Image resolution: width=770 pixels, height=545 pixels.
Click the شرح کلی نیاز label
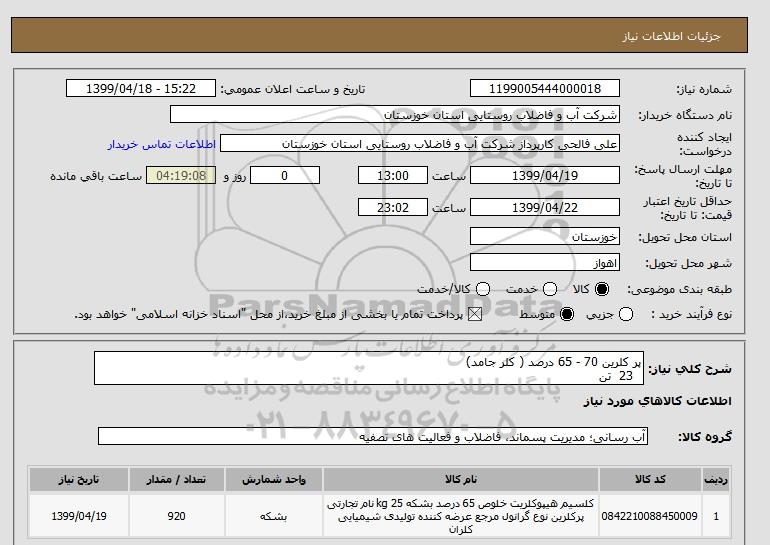click(x=690, y=369)
